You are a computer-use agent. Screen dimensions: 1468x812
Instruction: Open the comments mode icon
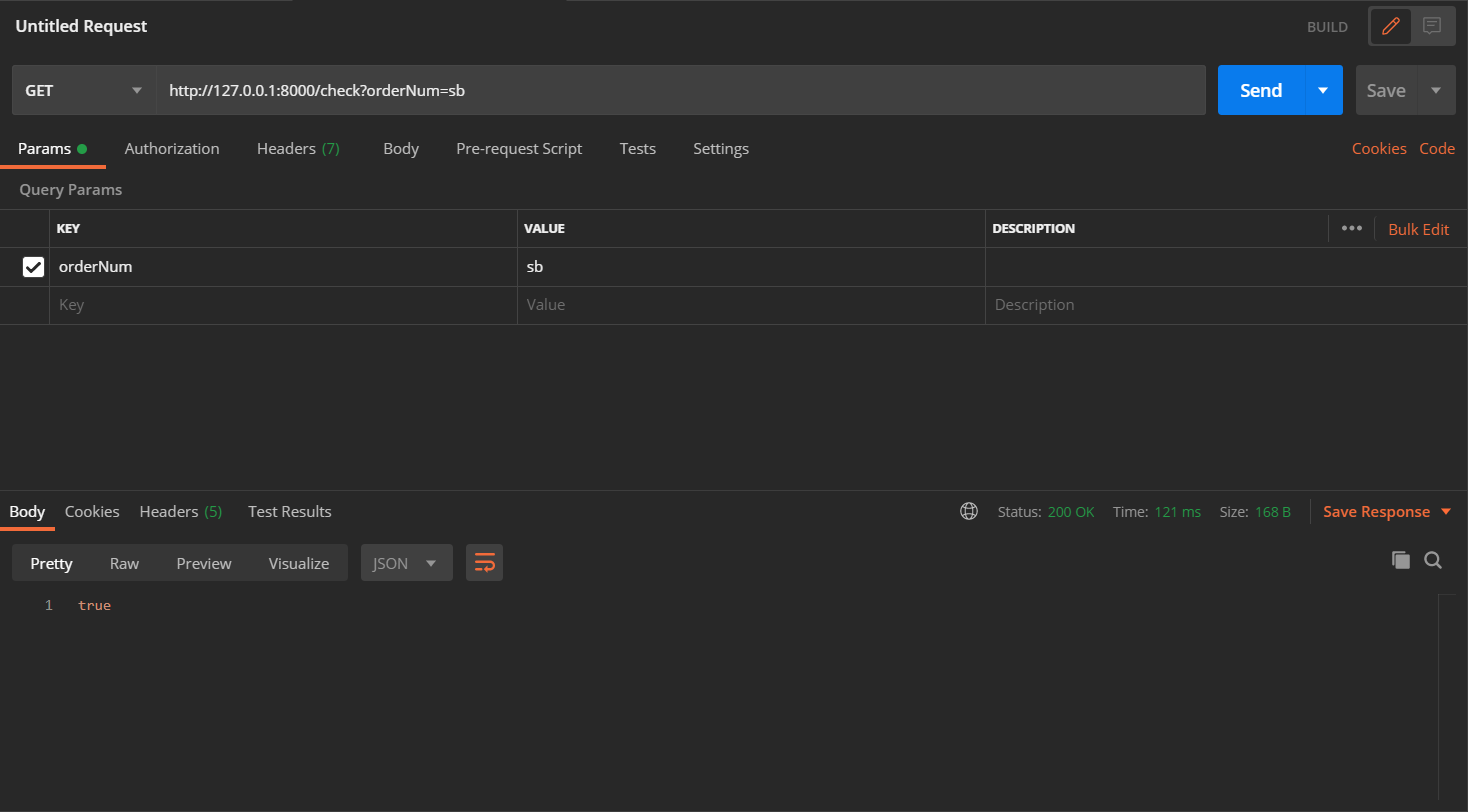[x=1432, y=26]
